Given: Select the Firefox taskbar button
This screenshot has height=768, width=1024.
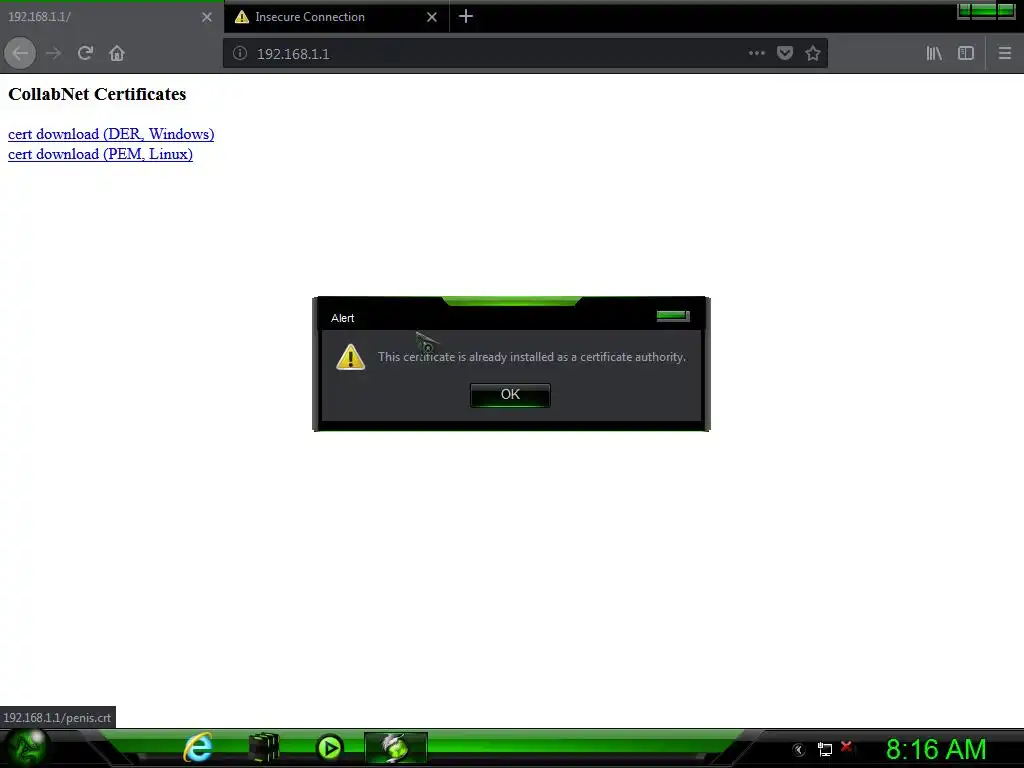Looking at the screenshot, I should click(396, 748).
